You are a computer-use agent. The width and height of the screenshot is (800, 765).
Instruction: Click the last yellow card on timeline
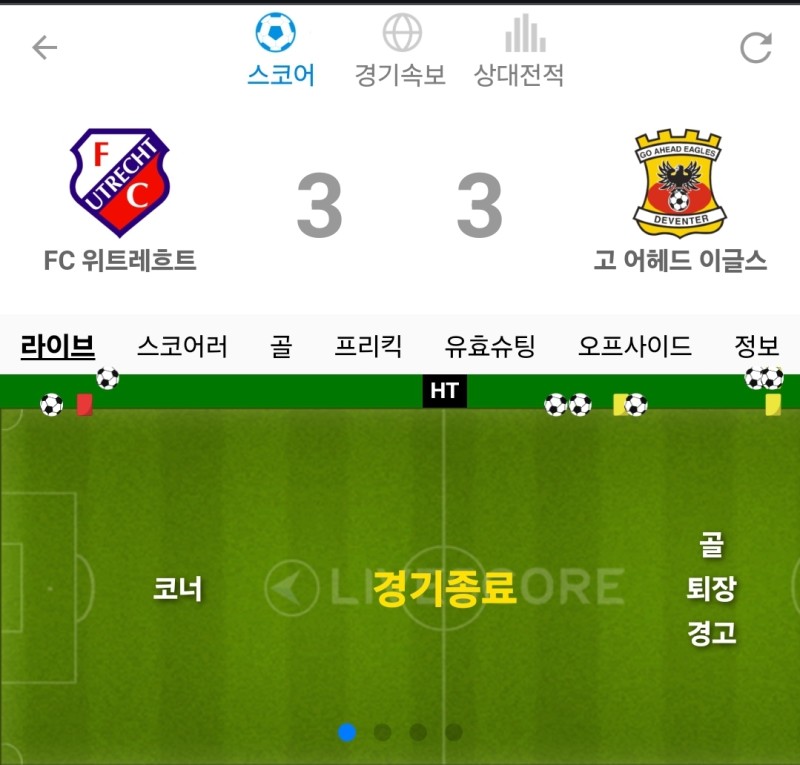[x=773, y=405]
